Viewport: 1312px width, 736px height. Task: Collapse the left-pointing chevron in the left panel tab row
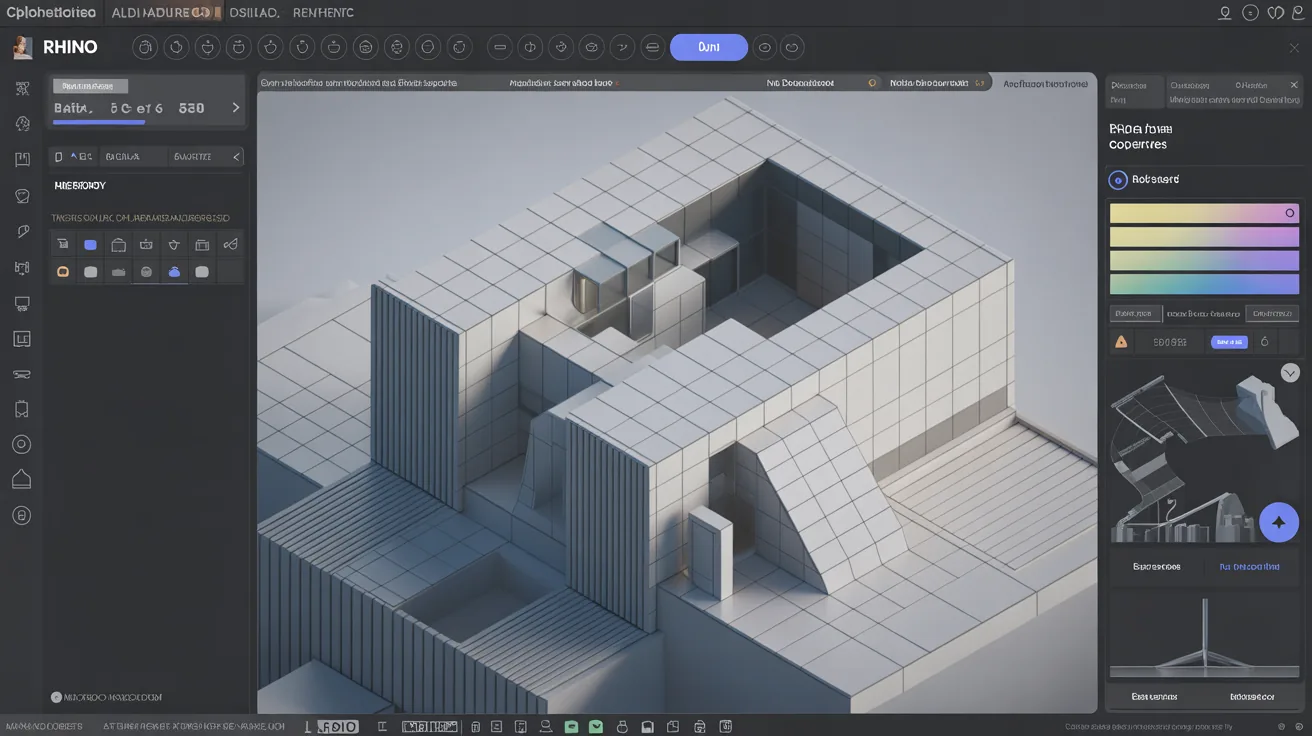237,157
